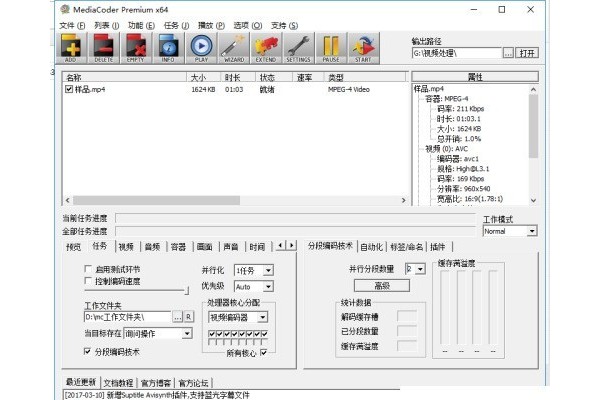Toggle the 样品.mp4 file checkbox
600x400 pixels.
point(69,89)
